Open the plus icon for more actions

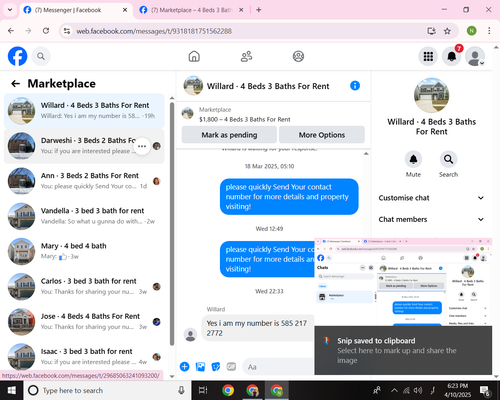[x=184, y=367]
